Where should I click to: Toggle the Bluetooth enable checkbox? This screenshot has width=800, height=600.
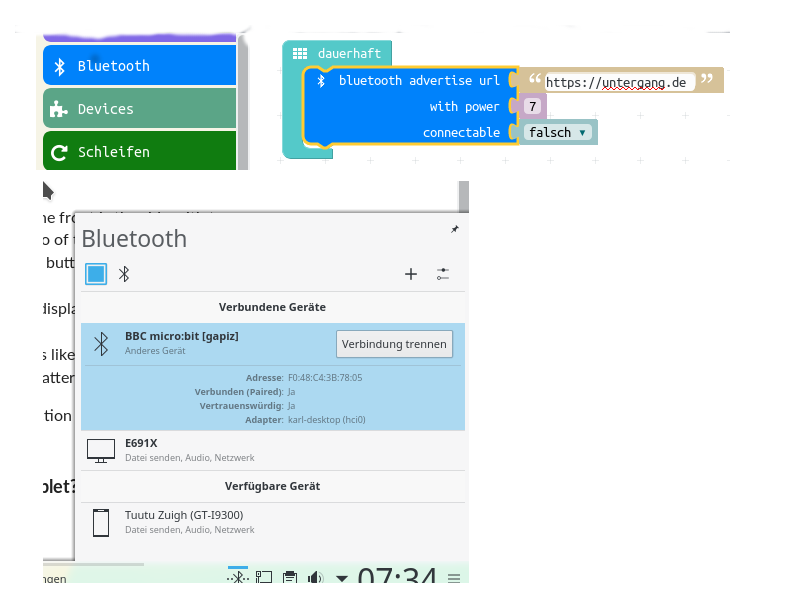pos(96,274)
